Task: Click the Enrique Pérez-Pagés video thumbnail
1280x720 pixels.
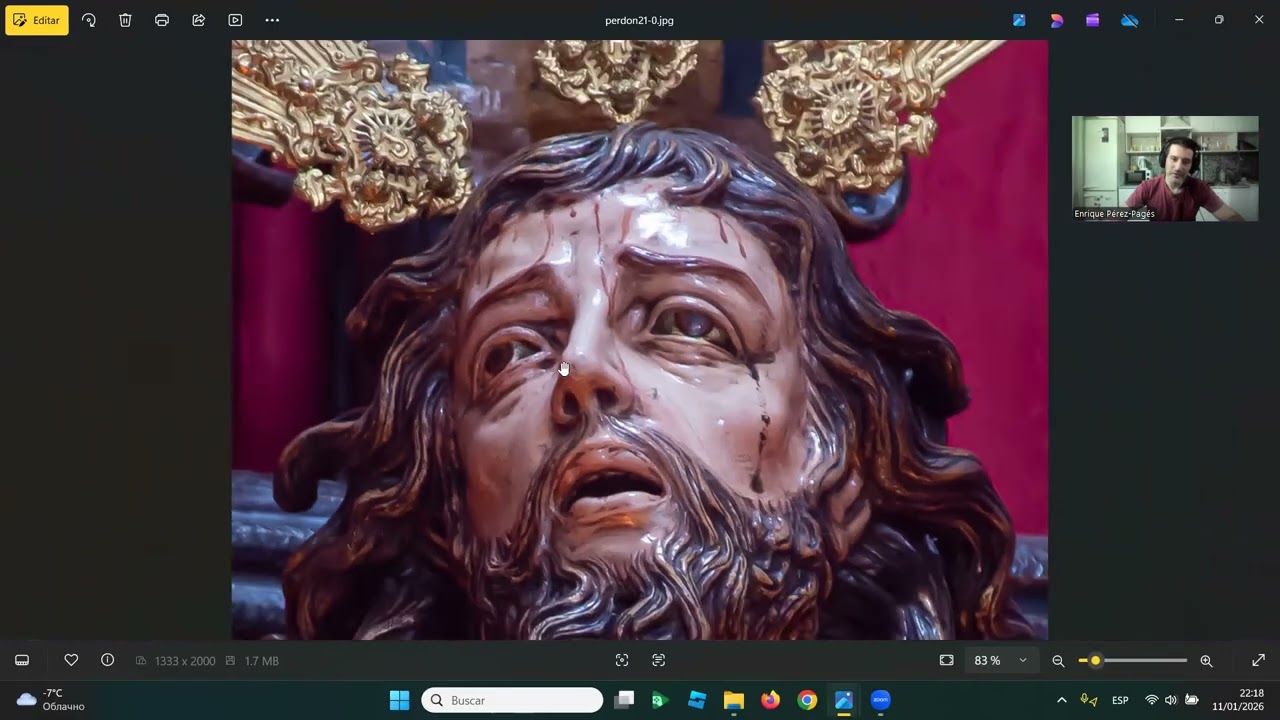Action: (1165, 168)
